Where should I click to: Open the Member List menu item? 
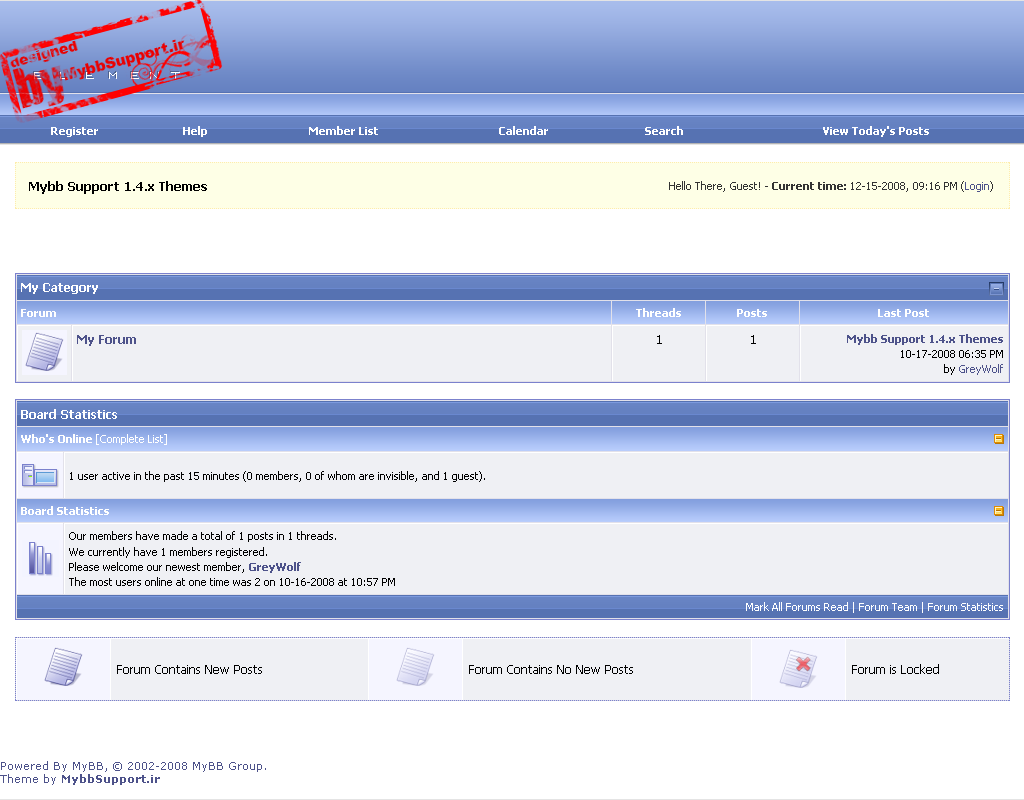(x=343, y=131)
